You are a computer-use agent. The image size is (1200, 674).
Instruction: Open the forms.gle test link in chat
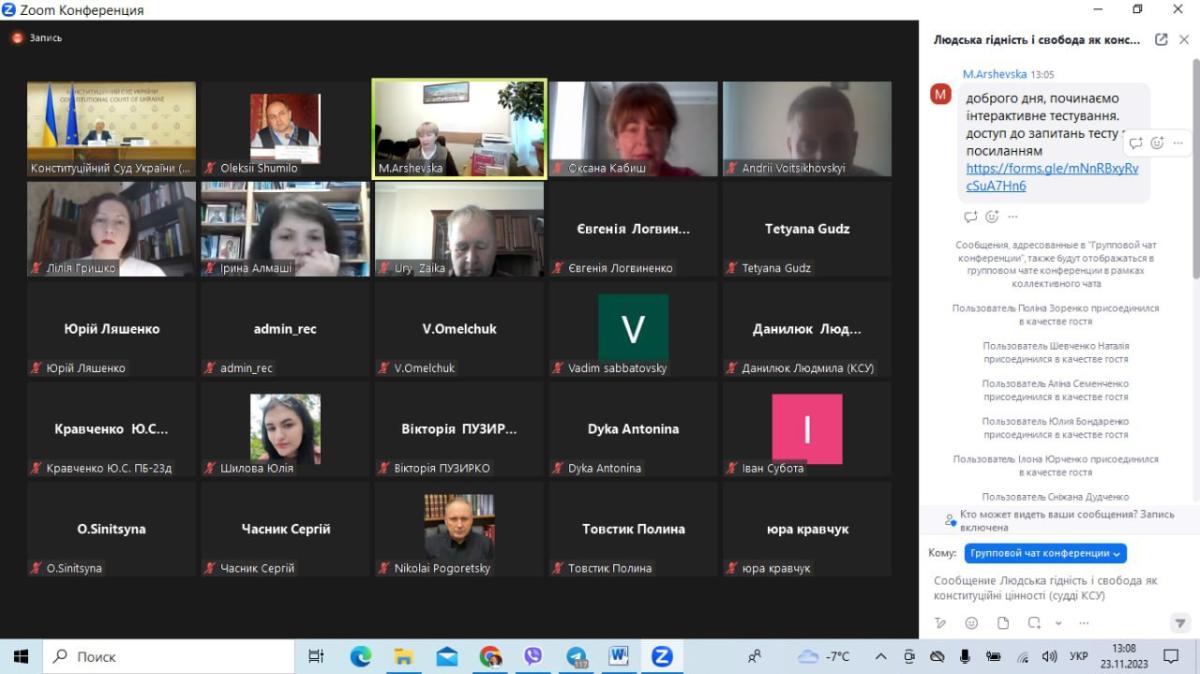(x=1052, y=177)
